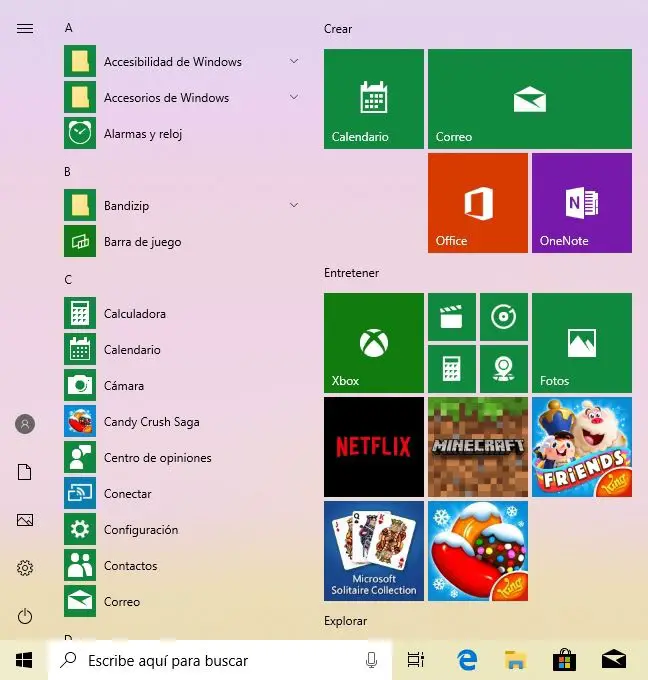
Task: Open Alarmas y reloj app
Action: pyautogui.click(x=182, y=133)
